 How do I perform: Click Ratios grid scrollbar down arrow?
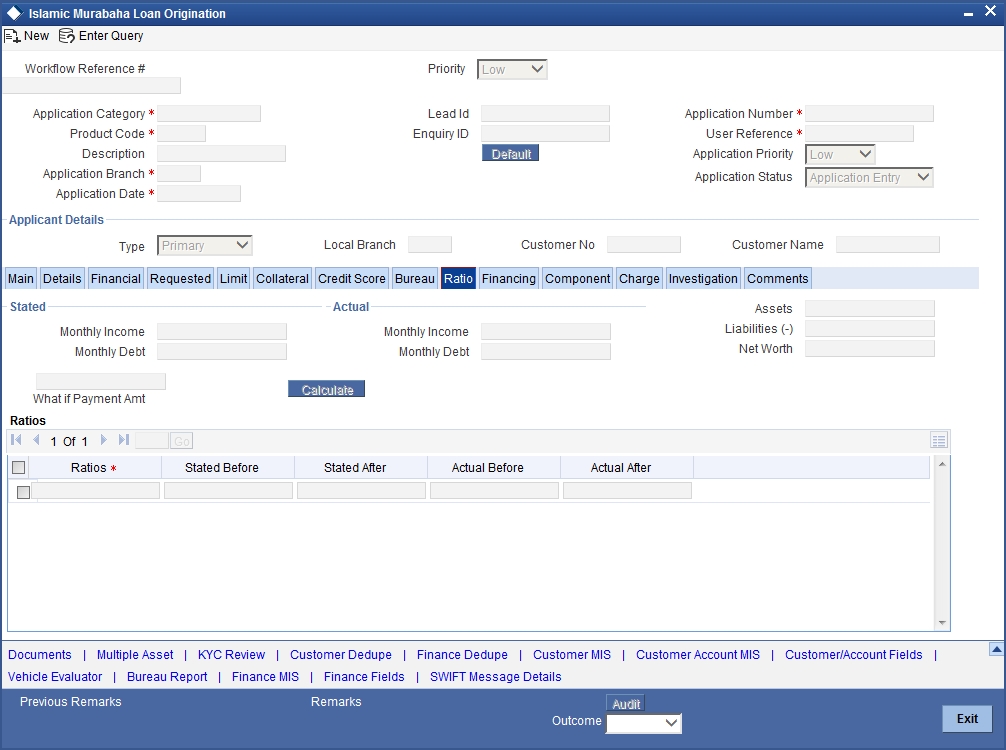click(942, 622)
